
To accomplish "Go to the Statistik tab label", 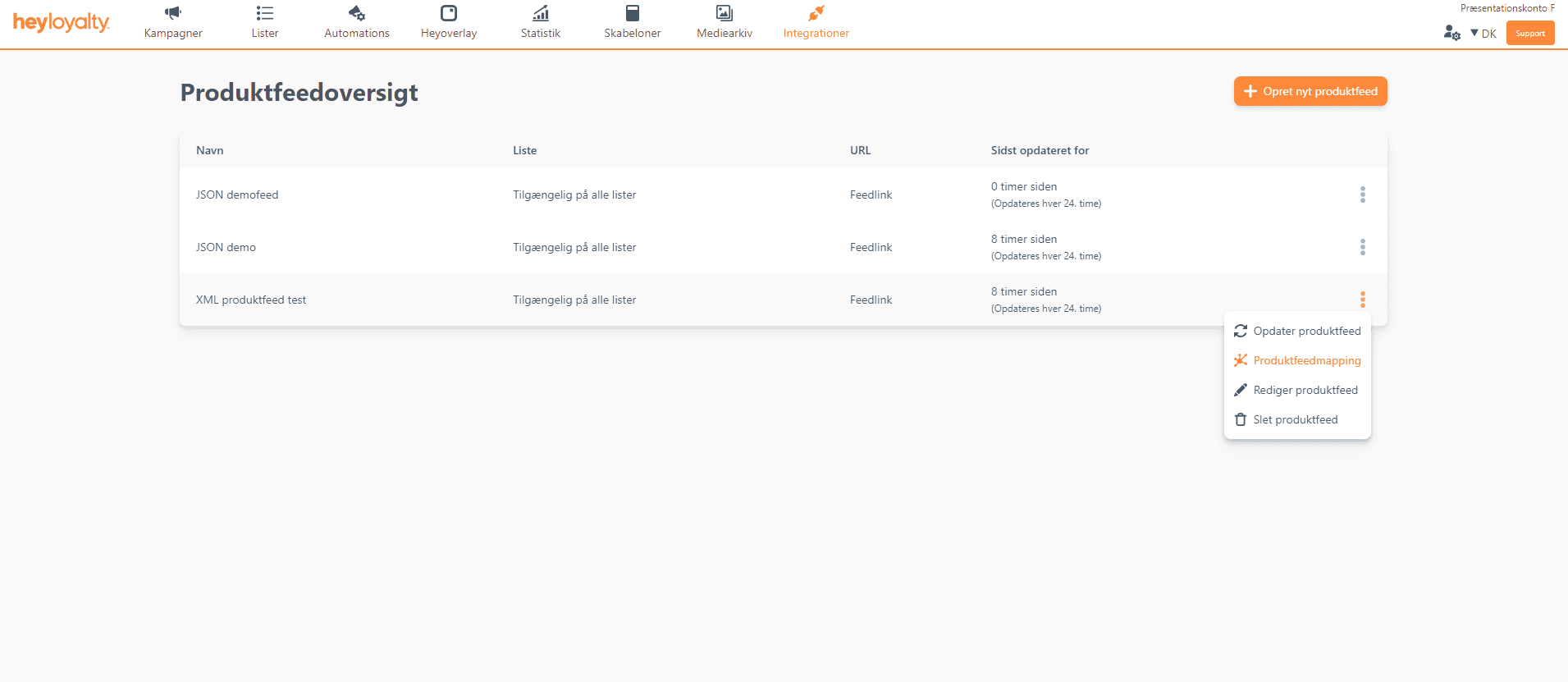I will (541, 34).
